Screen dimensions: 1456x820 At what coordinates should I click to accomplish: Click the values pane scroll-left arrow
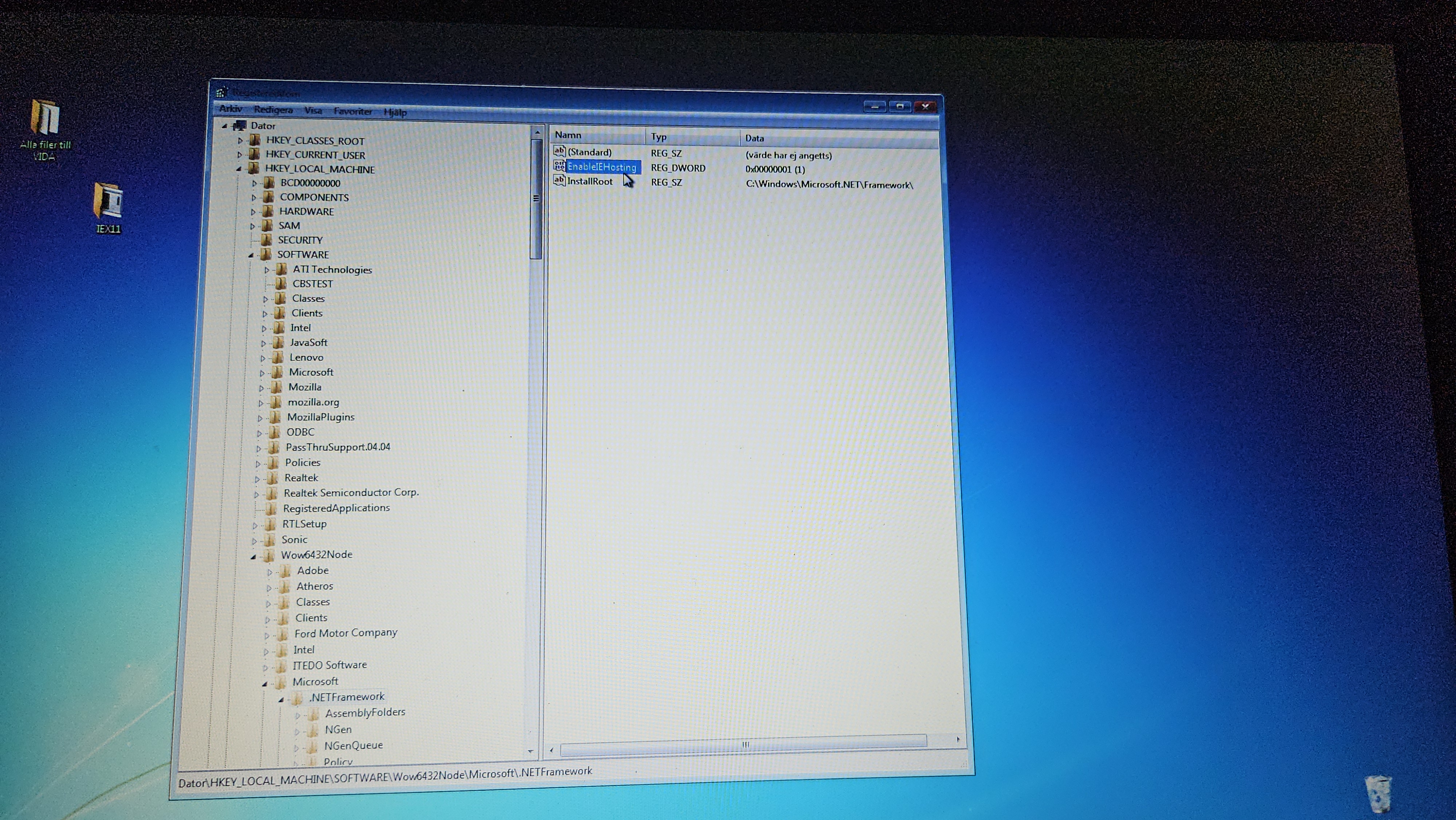[551, 750]
